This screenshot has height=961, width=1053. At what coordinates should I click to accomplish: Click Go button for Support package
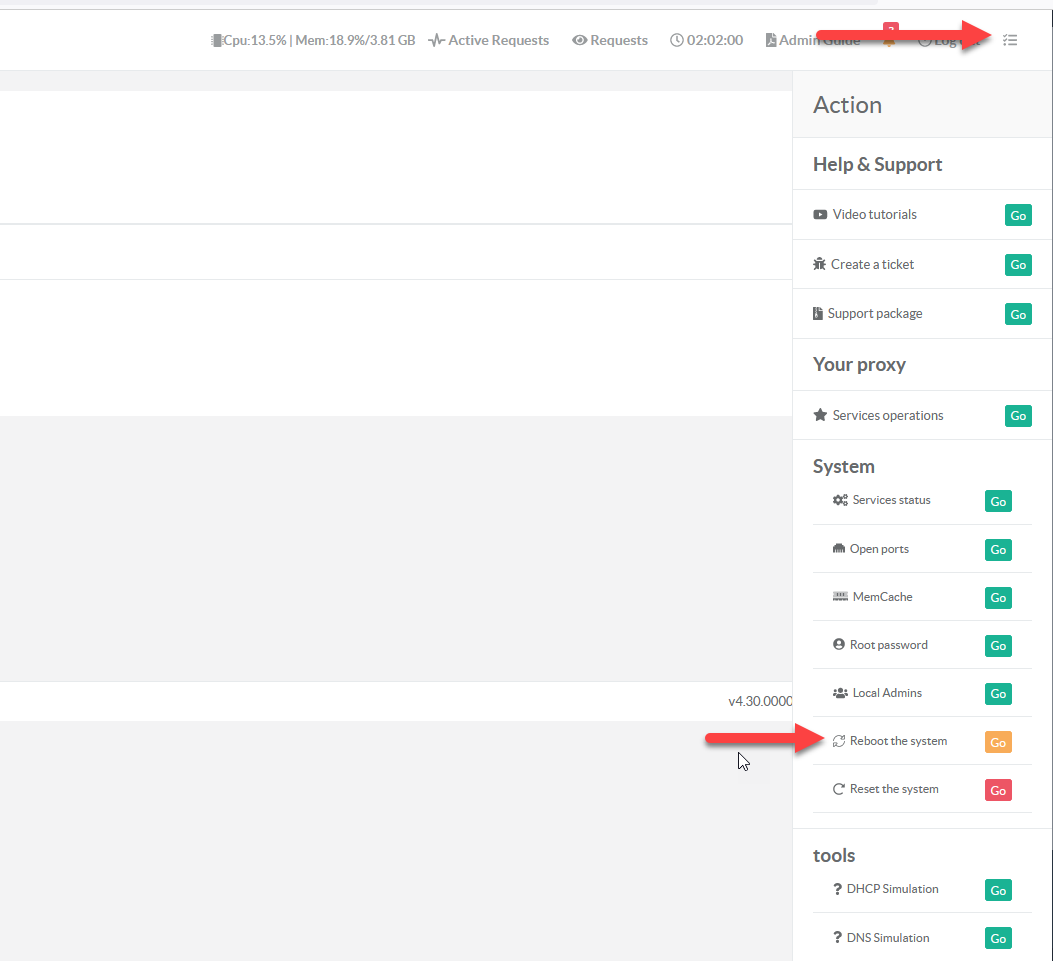pyautogui.click(x=1018, y=314)
